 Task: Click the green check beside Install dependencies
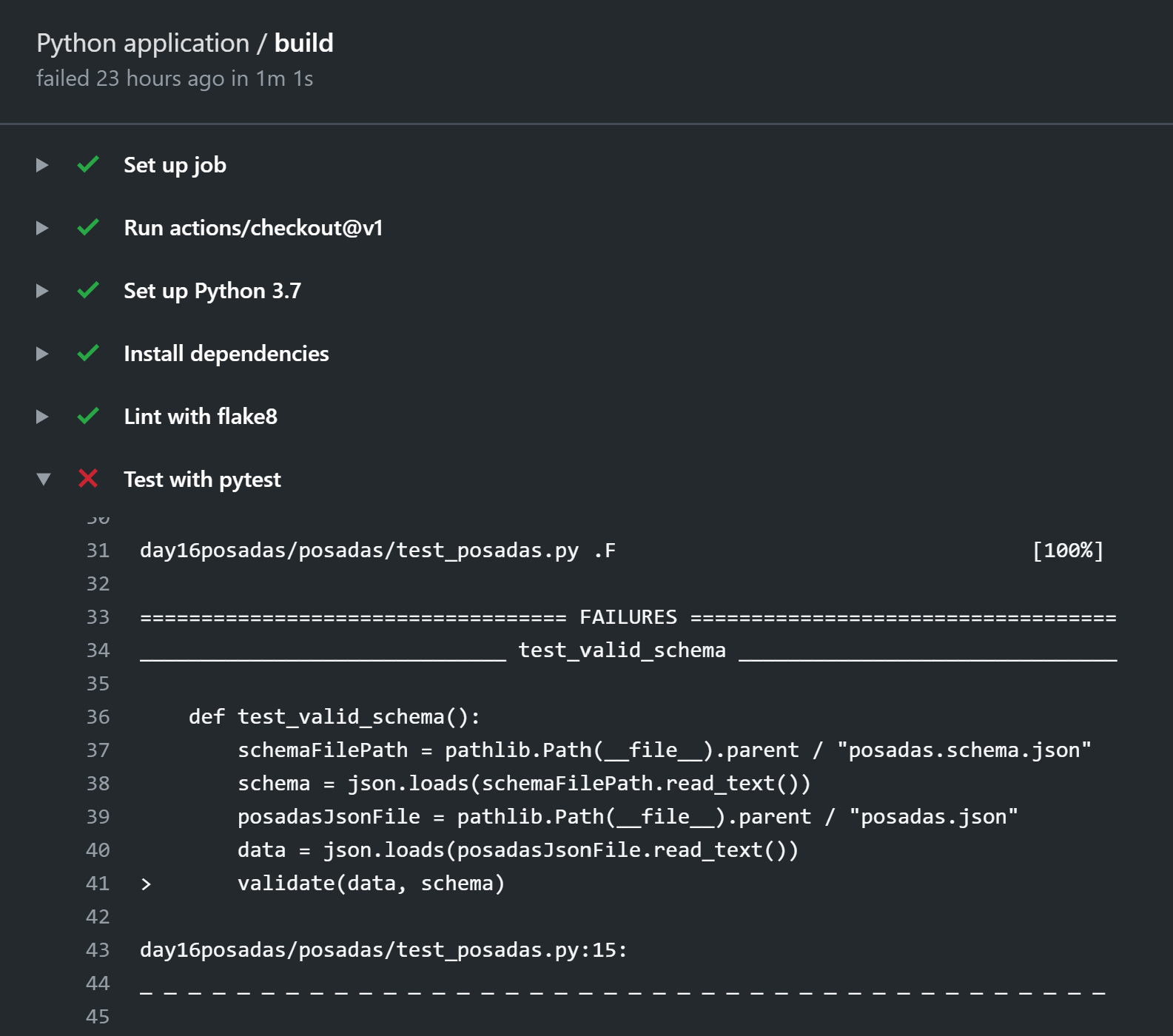click(x=88, y=353)
